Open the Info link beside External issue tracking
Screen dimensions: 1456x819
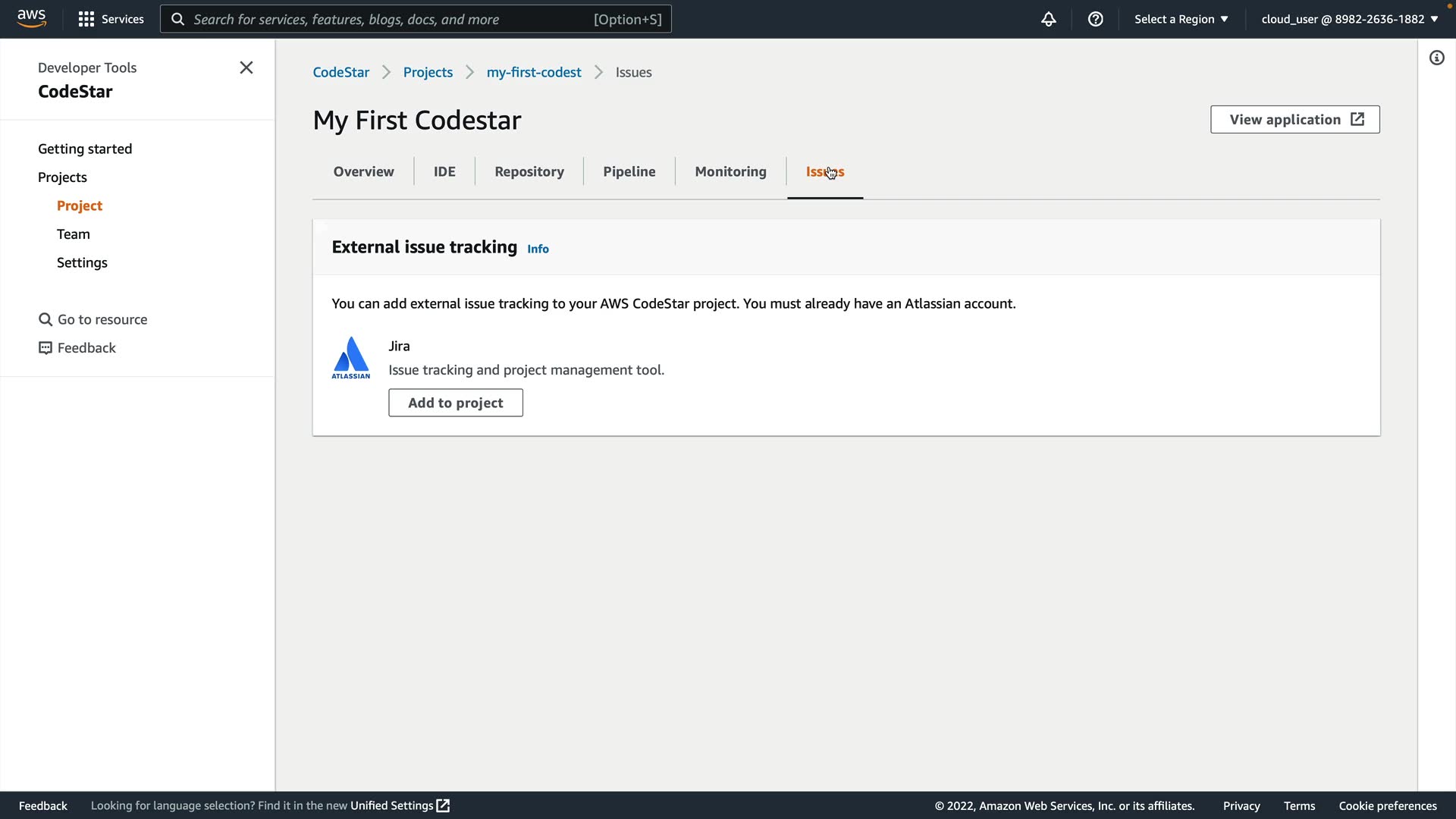[x=538, y=249]
